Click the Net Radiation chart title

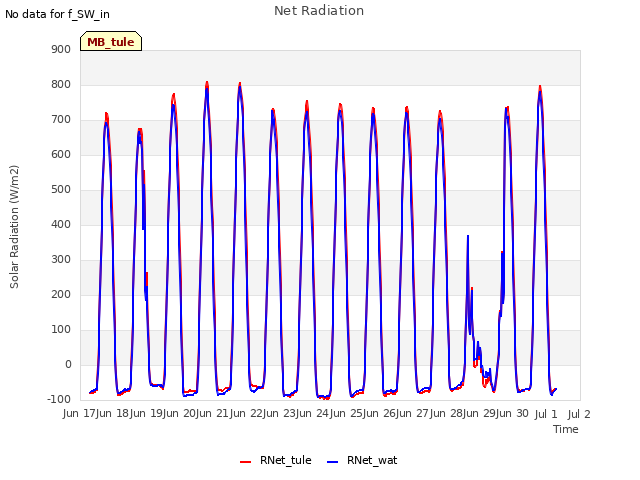pyautogui.click(x=319, y=11)
